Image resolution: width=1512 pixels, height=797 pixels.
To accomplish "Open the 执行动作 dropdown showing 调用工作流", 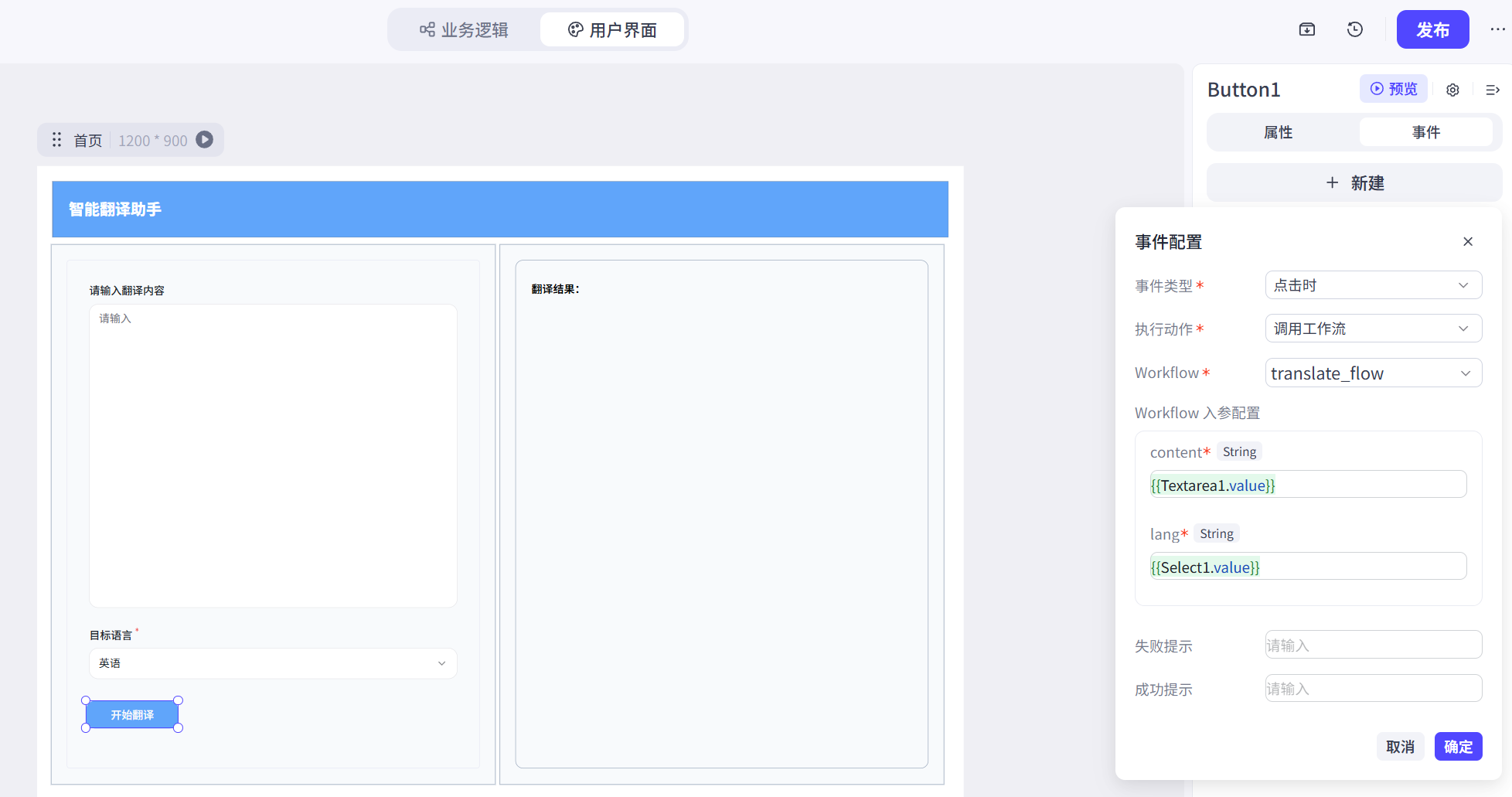I will (x=1373, y=329).
